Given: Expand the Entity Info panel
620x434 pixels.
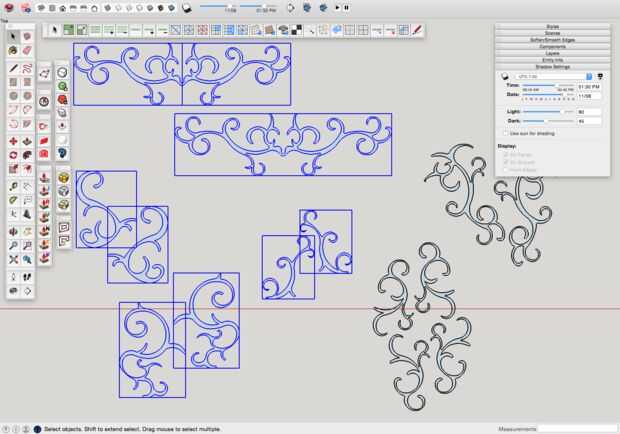Looking at the screenshot, I should click(x=552, y=60).
